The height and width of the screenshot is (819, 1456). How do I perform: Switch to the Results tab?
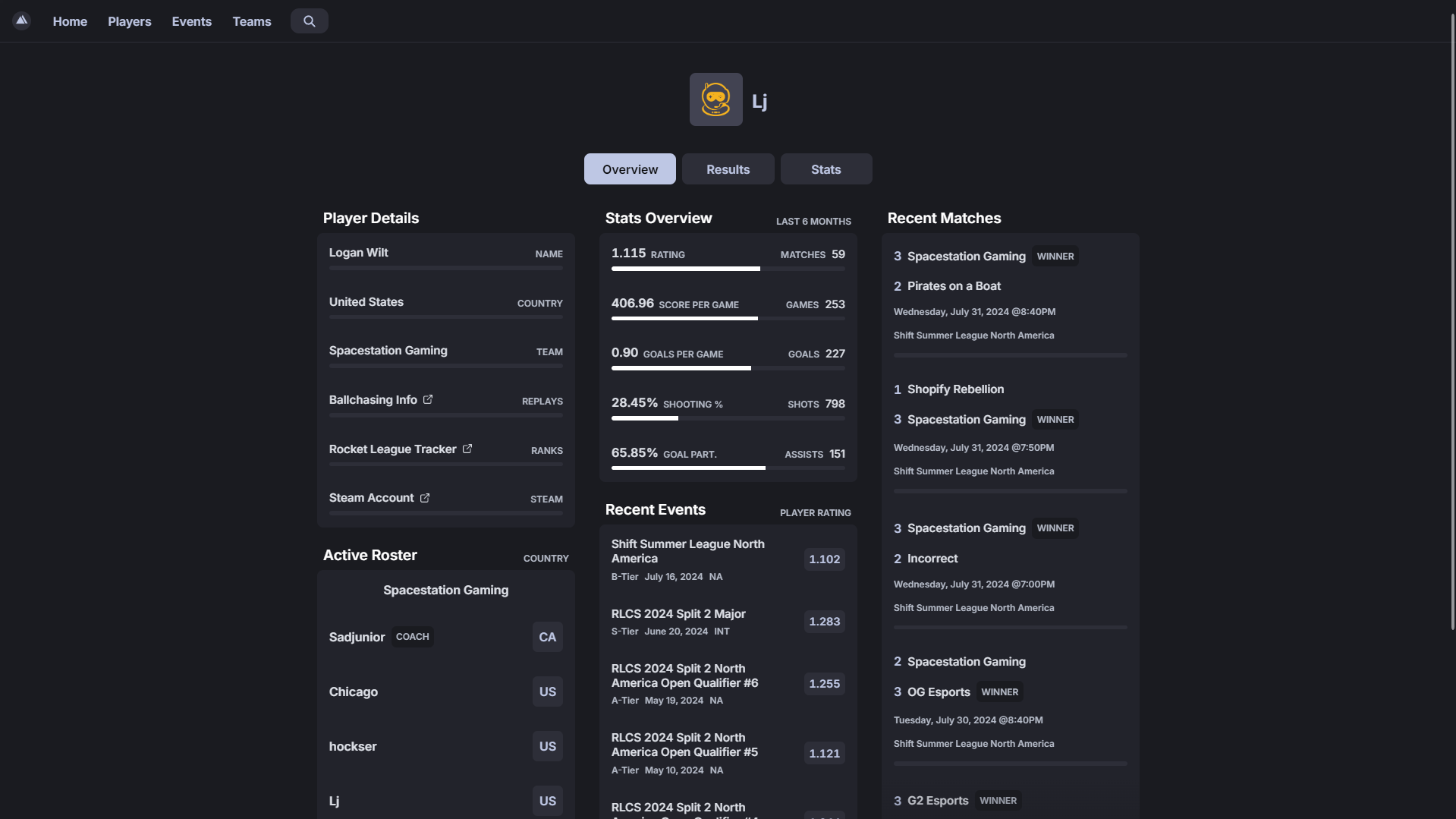[x=728, y=169]
